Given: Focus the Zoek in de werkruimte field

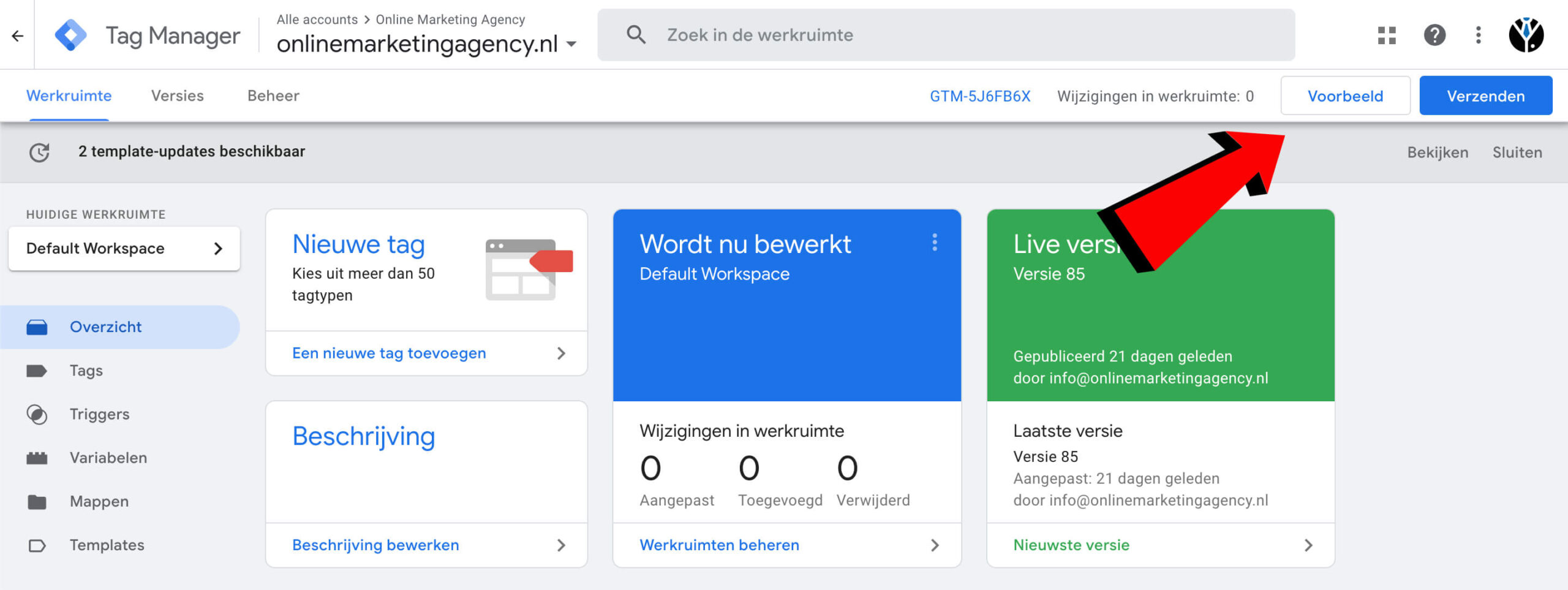Looking at the screenshot, I should click(x=946, y=35).
